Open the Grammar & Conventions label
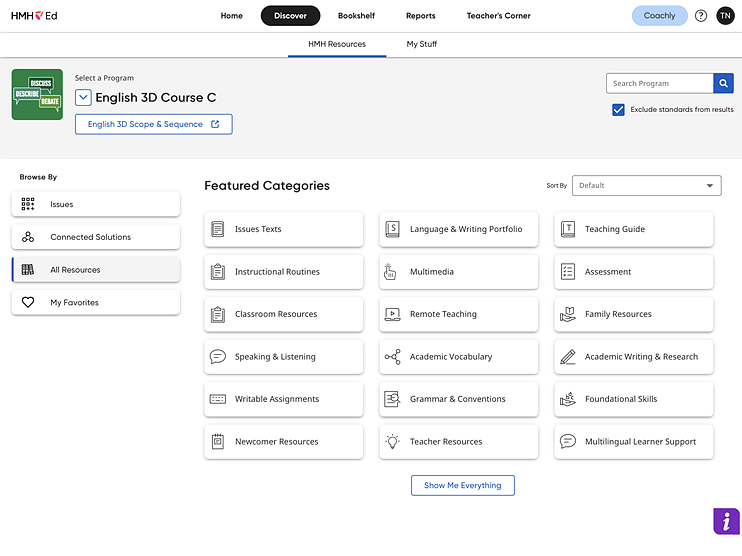742x556 pixels. [x=457, y=399]
